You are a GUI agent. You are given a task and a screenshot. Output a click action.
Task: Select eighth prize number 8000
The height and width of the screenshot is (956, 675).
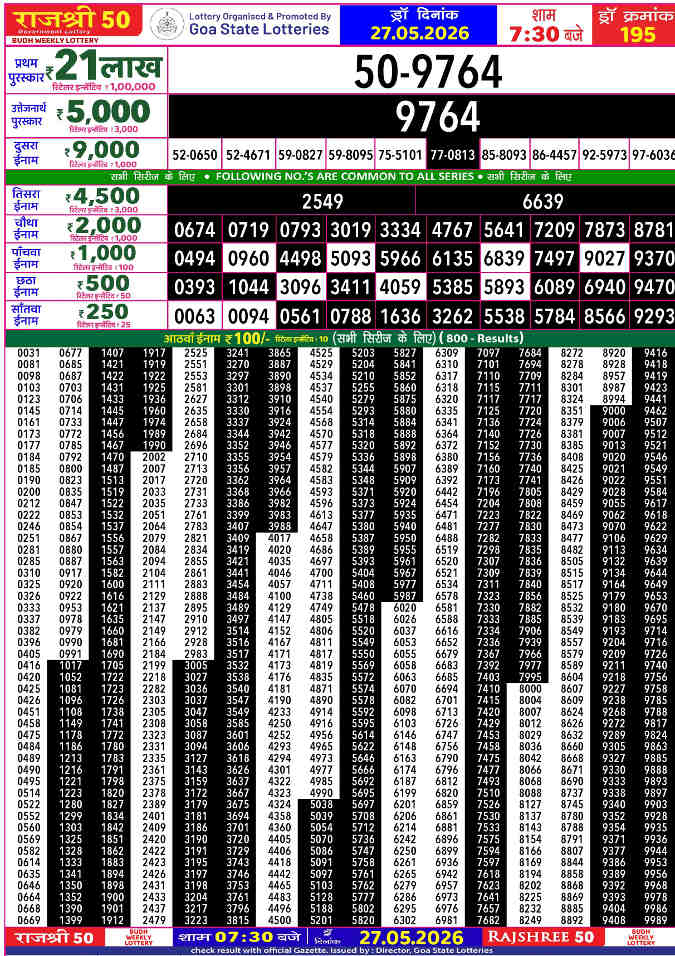[x=530, y=688]
